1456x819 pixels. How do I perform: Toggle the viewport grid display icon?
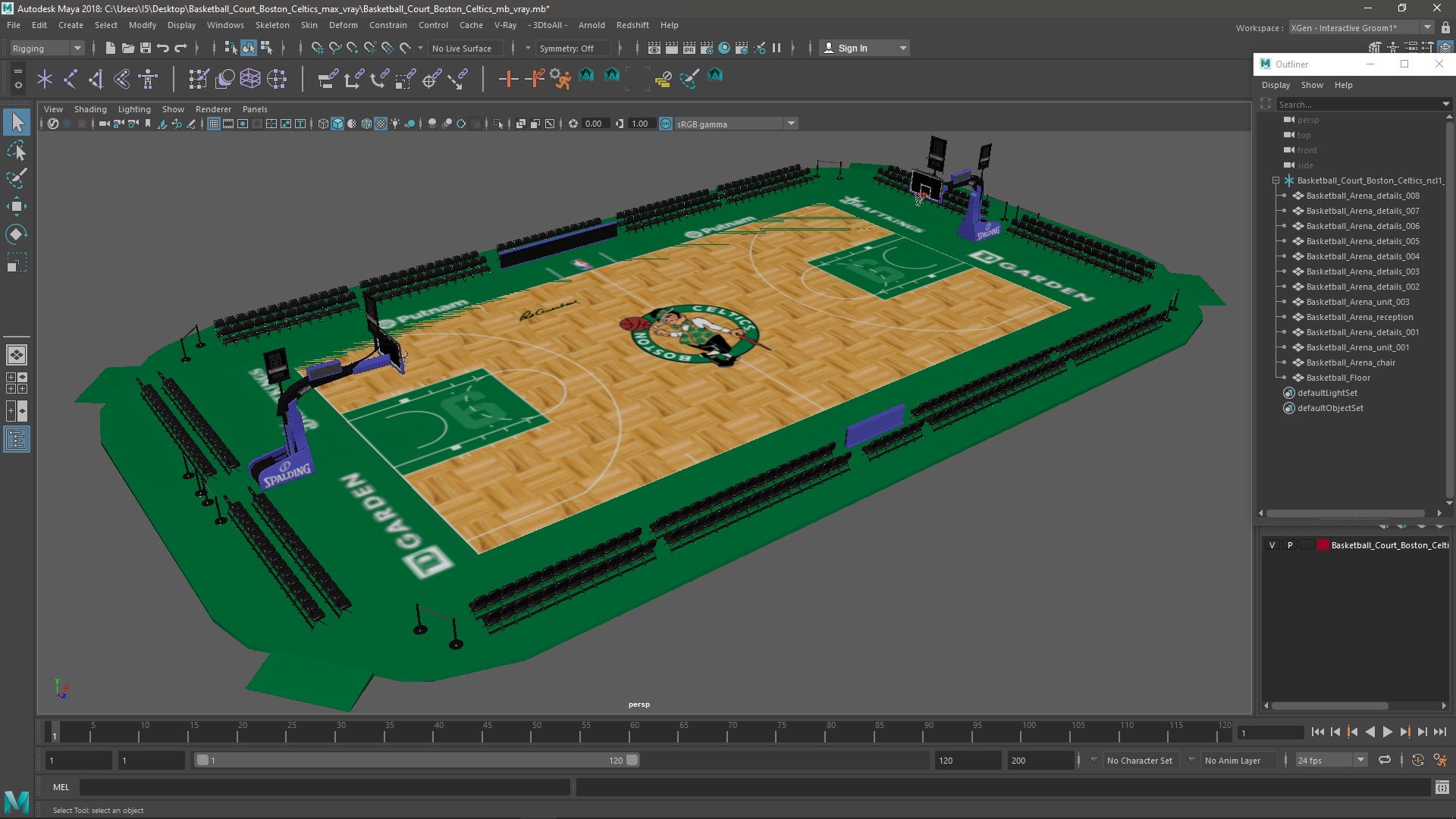click(214, 124)
